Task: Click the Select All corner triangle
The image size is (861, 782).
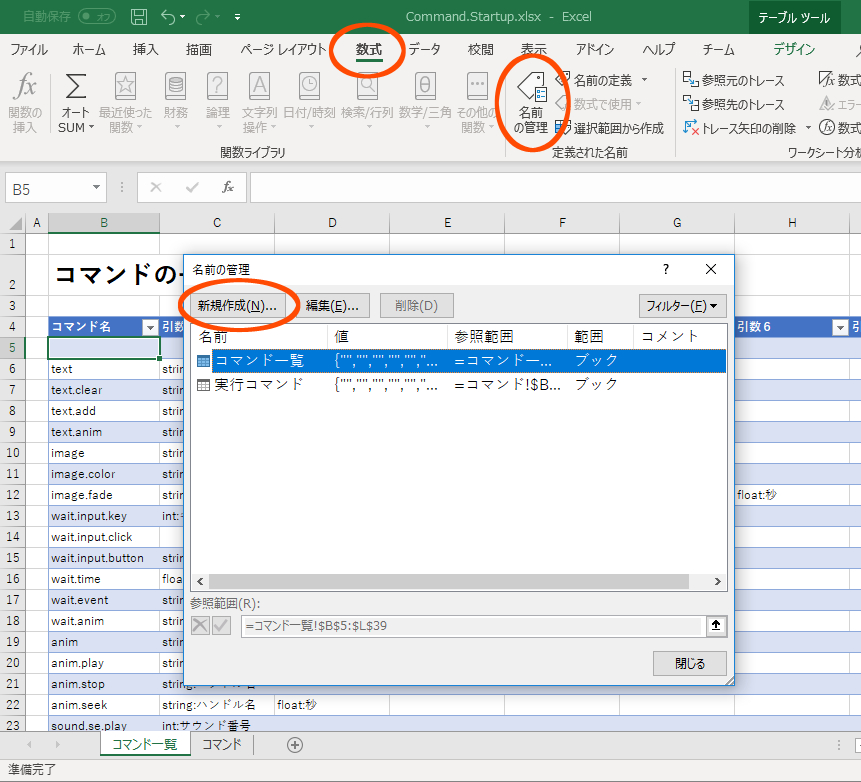Action: click(16, 223)
